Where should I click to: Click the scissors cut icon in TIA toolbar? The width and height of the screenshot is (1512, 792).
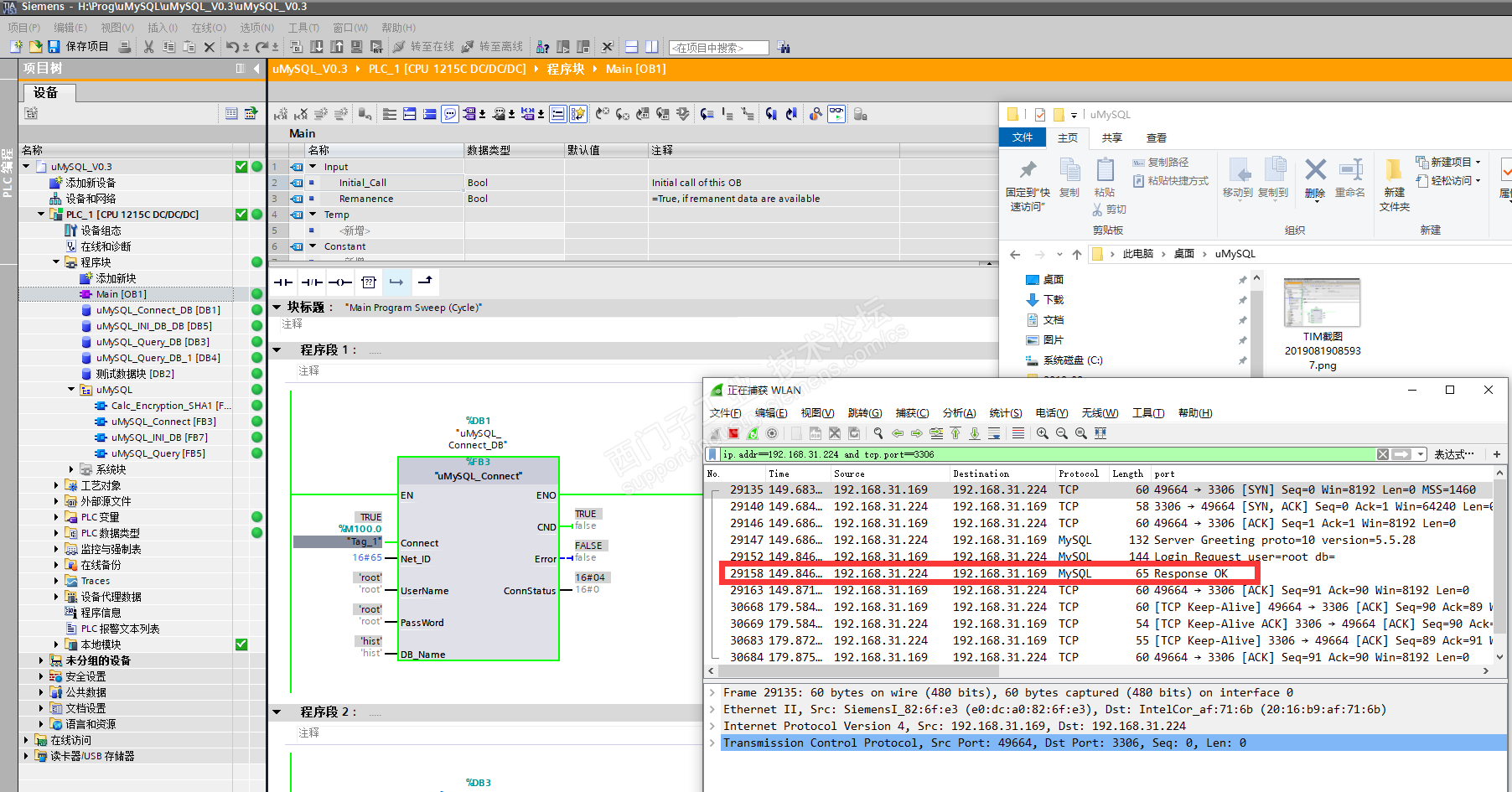pos(148,47)
